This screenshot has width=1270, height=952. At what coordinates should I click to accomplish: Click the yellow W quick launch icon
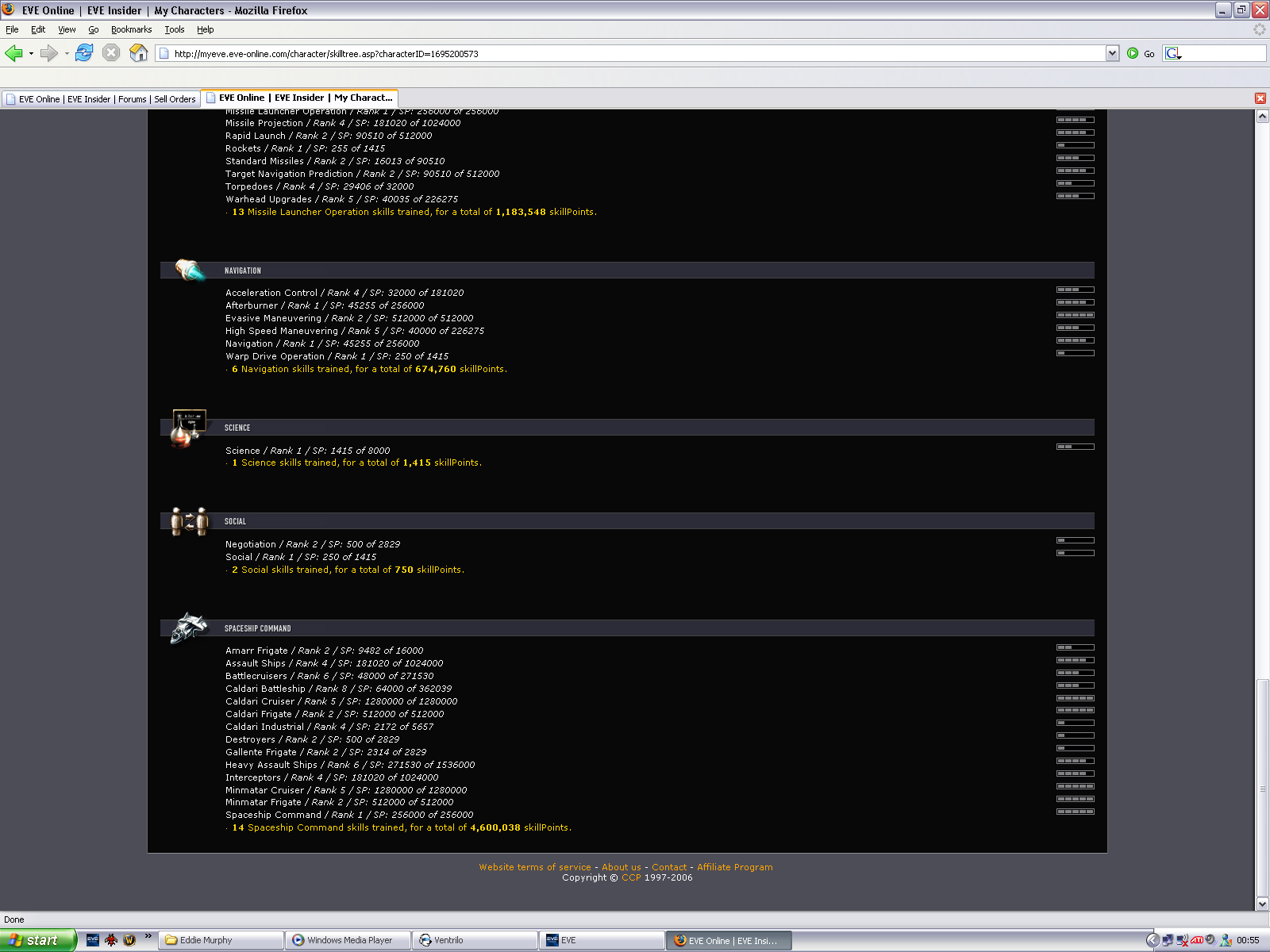coord(129,940)
